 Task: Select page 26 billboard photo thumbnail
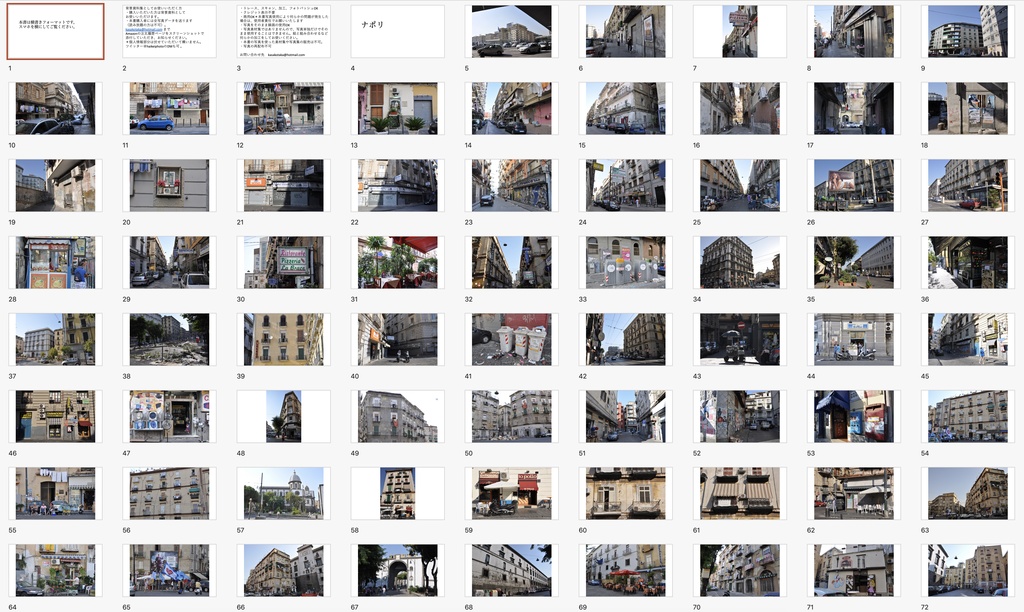tap(854, 185)
